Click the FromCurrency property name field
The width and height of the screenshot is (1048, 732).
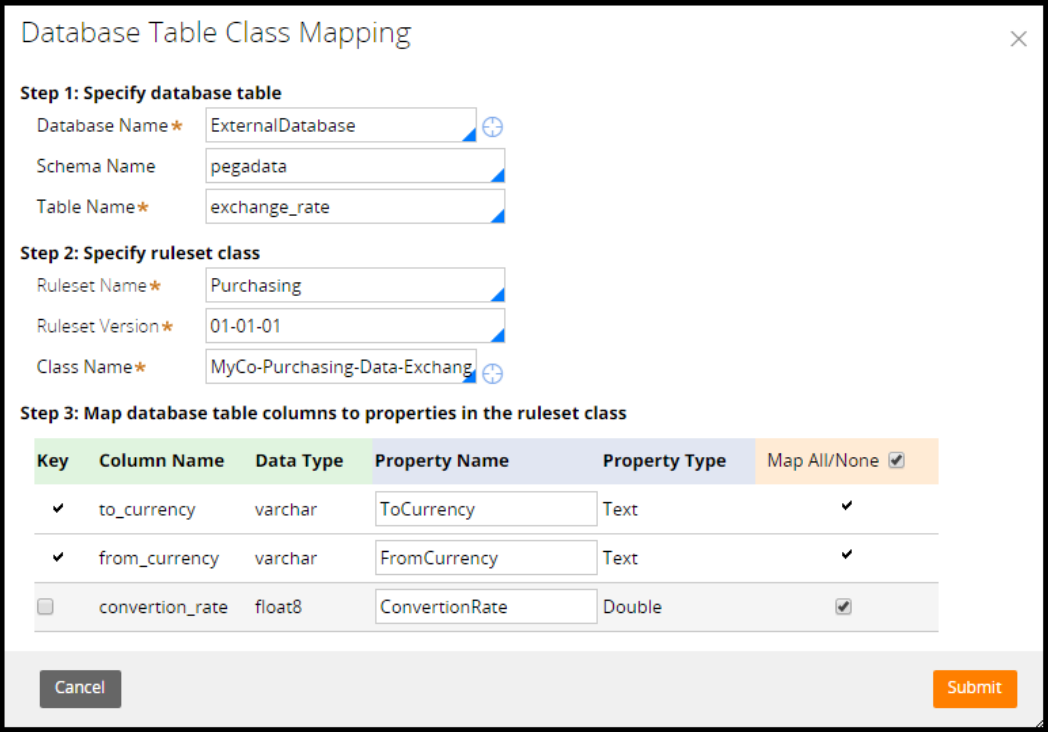pos(486,558)
